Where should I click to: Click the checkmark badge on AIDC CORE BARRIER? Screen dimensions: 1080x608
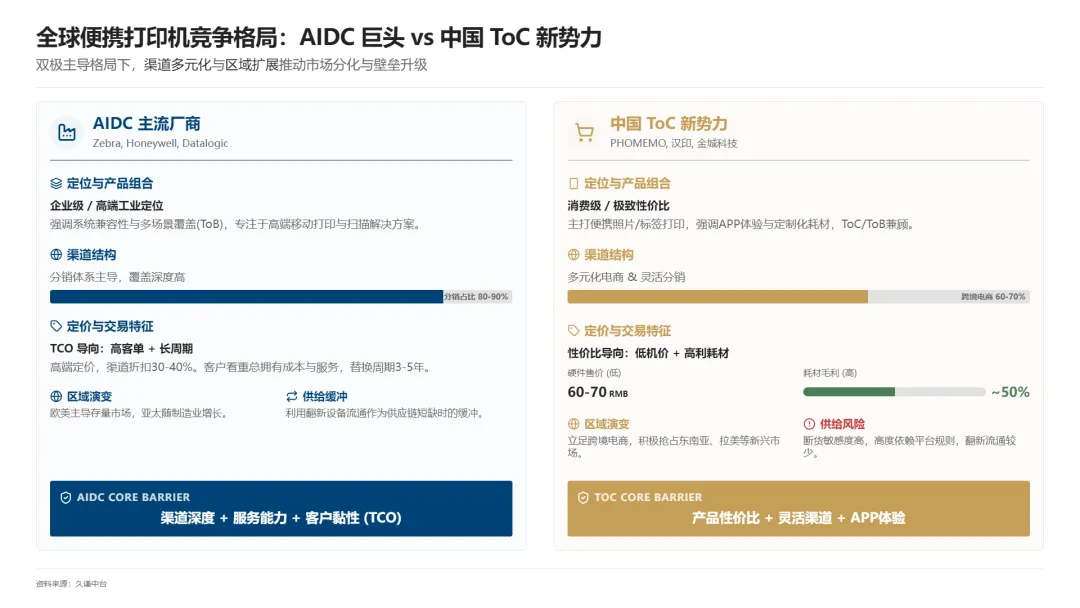pyautogui.click(x=65, y=497)
